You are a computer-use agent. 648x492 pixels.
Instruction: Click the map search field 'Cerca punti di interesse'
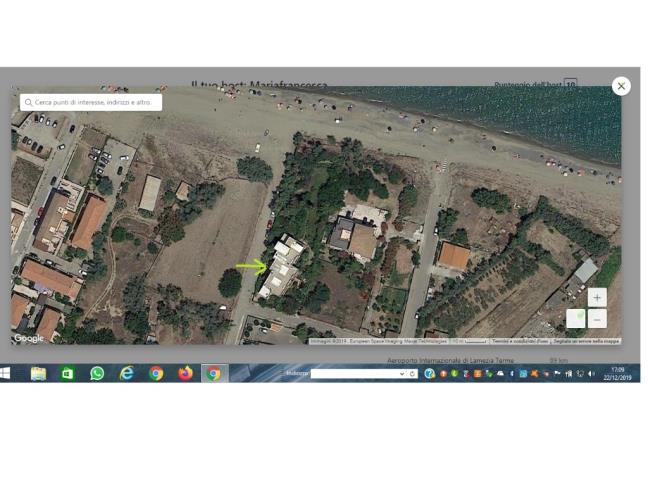pos(95,102)
